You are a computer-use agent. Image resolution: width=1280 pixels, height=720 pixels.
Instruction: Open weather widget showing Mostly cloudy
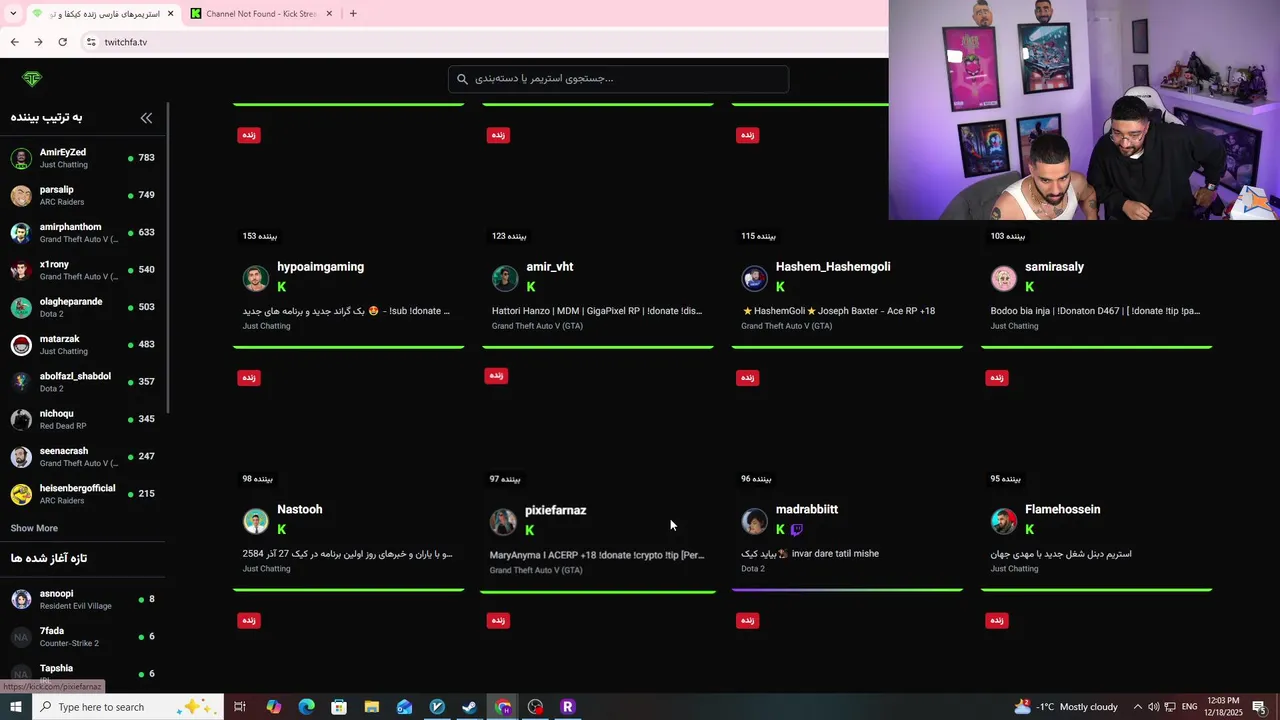pos(1066,707)
